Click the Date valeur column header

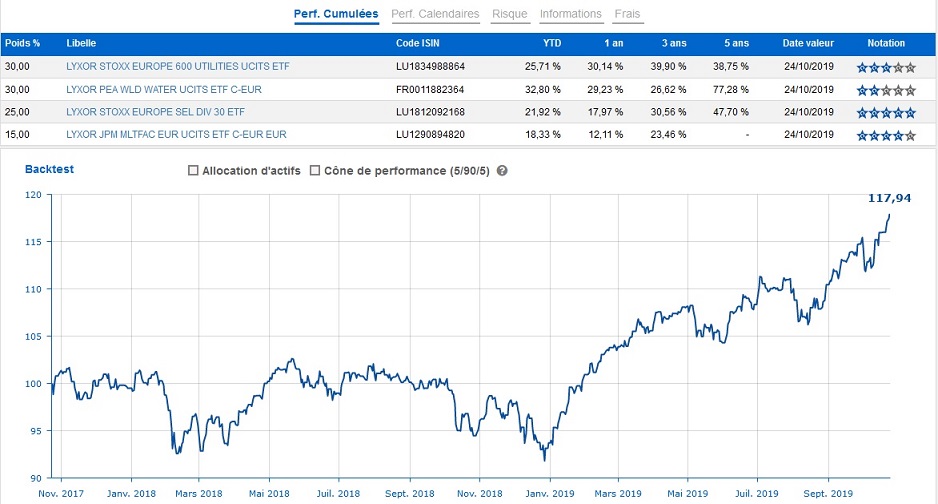[808, 43]
